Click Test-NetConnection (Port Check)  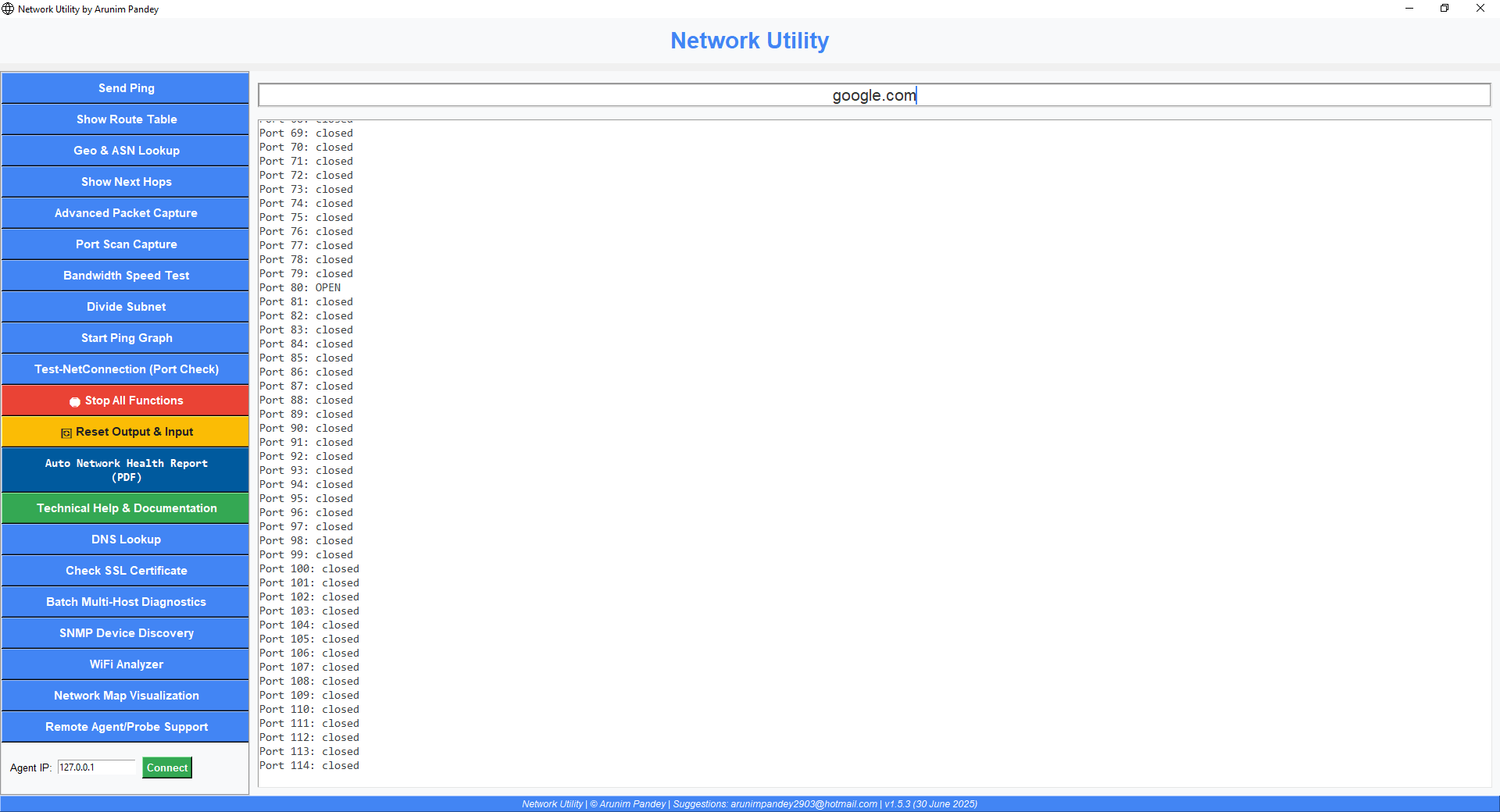click(x=126, y=369)
